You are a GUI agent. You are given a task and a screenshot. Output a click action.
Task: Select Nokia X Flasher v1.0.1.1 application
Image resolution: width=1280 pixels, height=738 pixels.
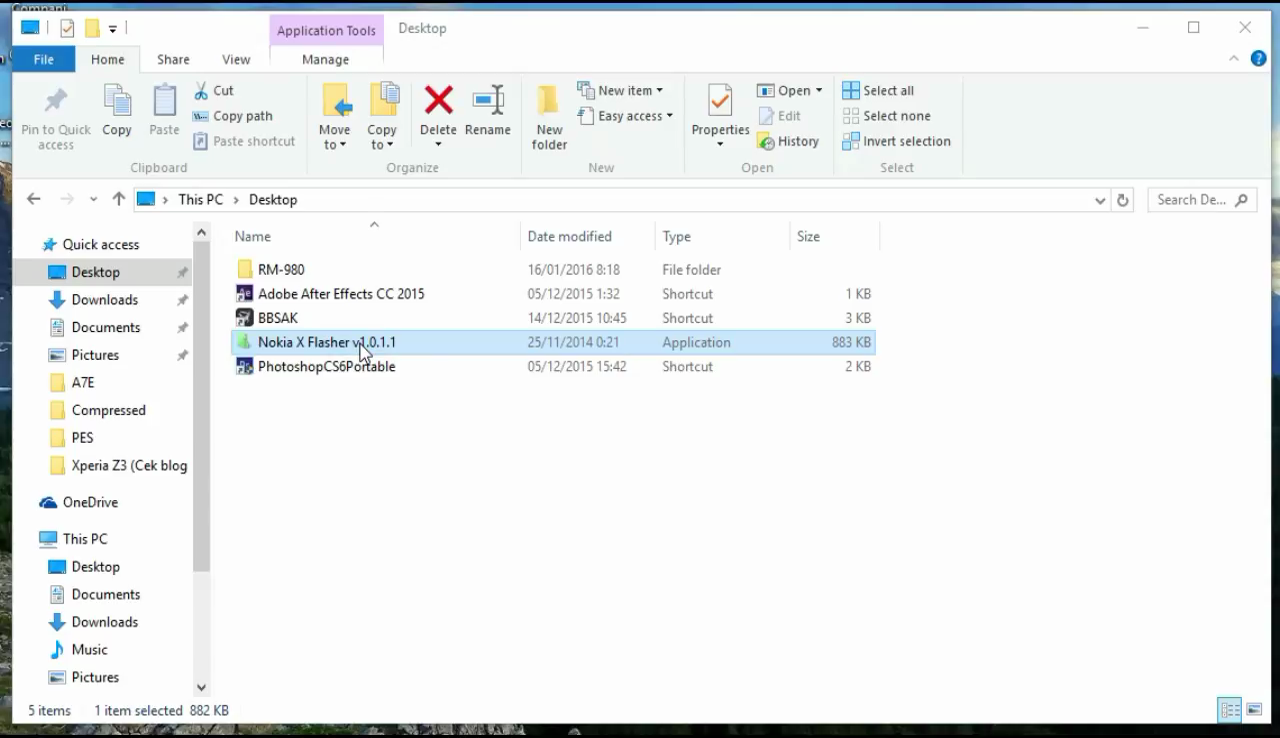(x=553, y=342)
